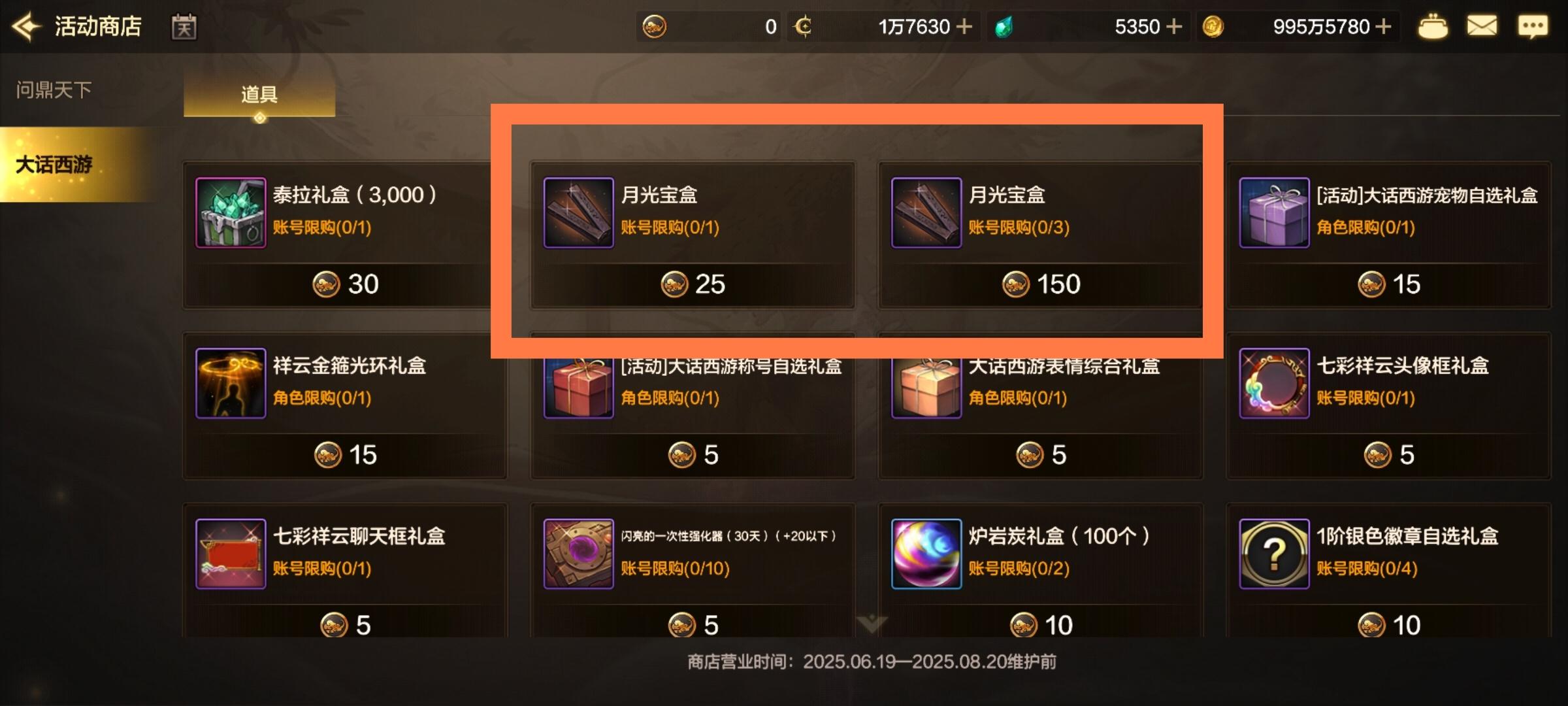This screenshot has width=1568, height=706.
Task: Switch to the 问鼎天下 shop tab
Action: 54,90
